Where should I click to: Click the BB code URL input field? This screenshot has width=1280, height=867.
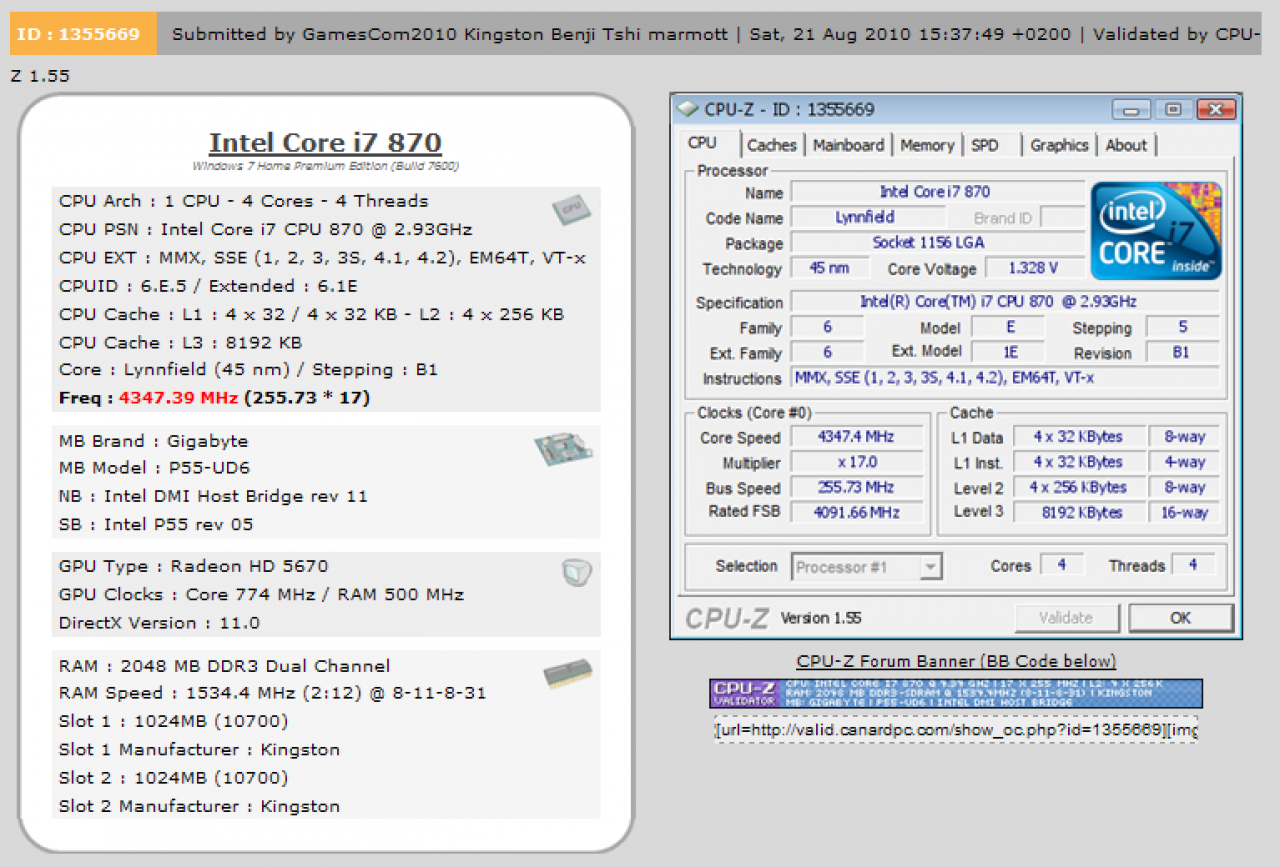click(956, 730)
